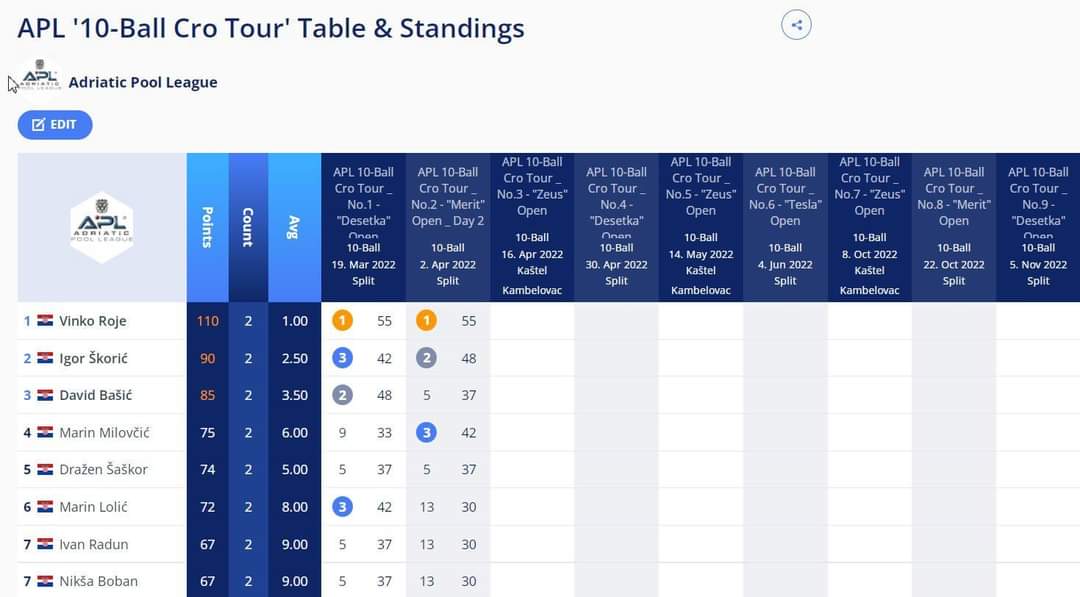The width and height of the screenshot is (1080, 597).
Task: Sort standings by the Avg column
Action: (x=294, y=227)
